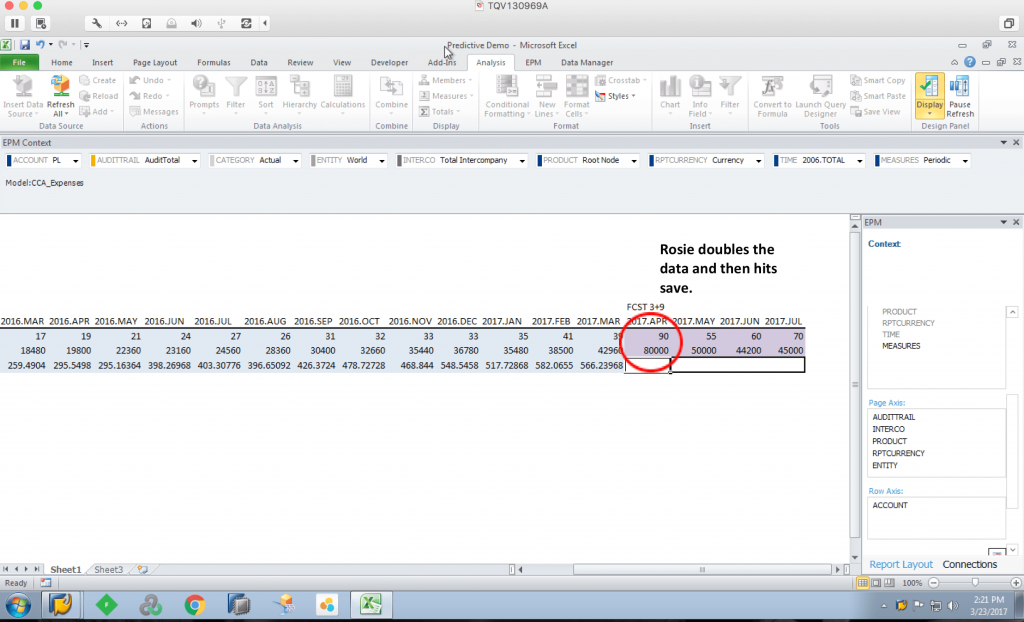Viewport: 1024px width, 622px height.
Task: Open the Connections link in EPM pane
Action: coord(969,565)
